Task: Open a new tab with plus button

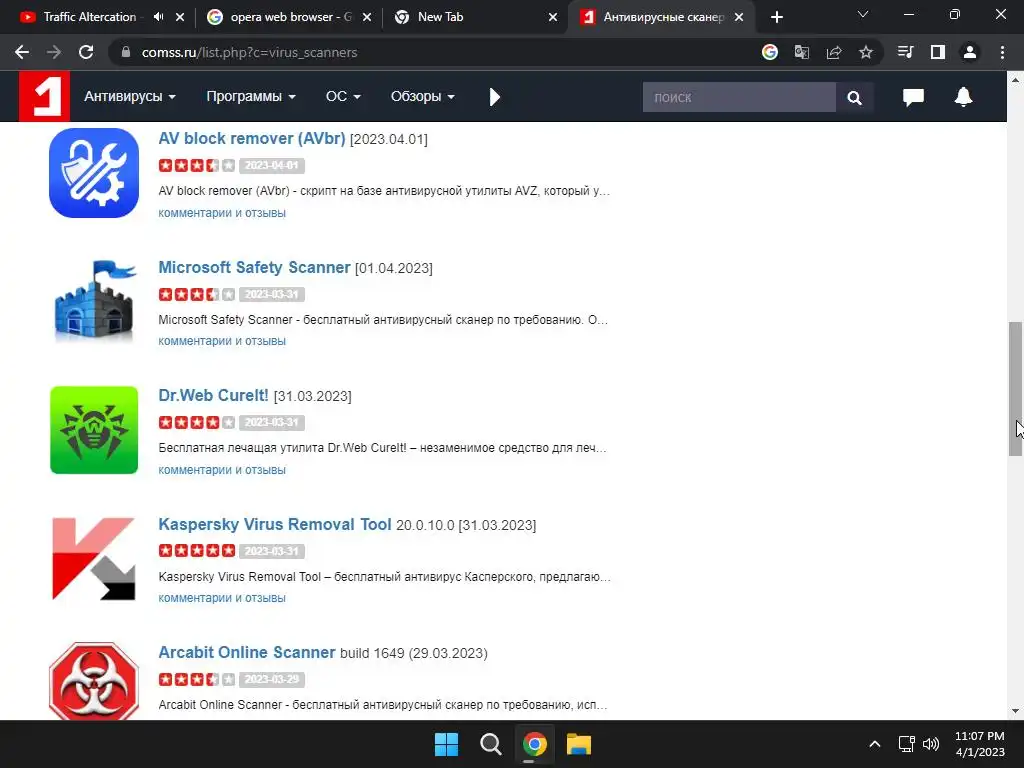Action: click(x=776, y=17)
